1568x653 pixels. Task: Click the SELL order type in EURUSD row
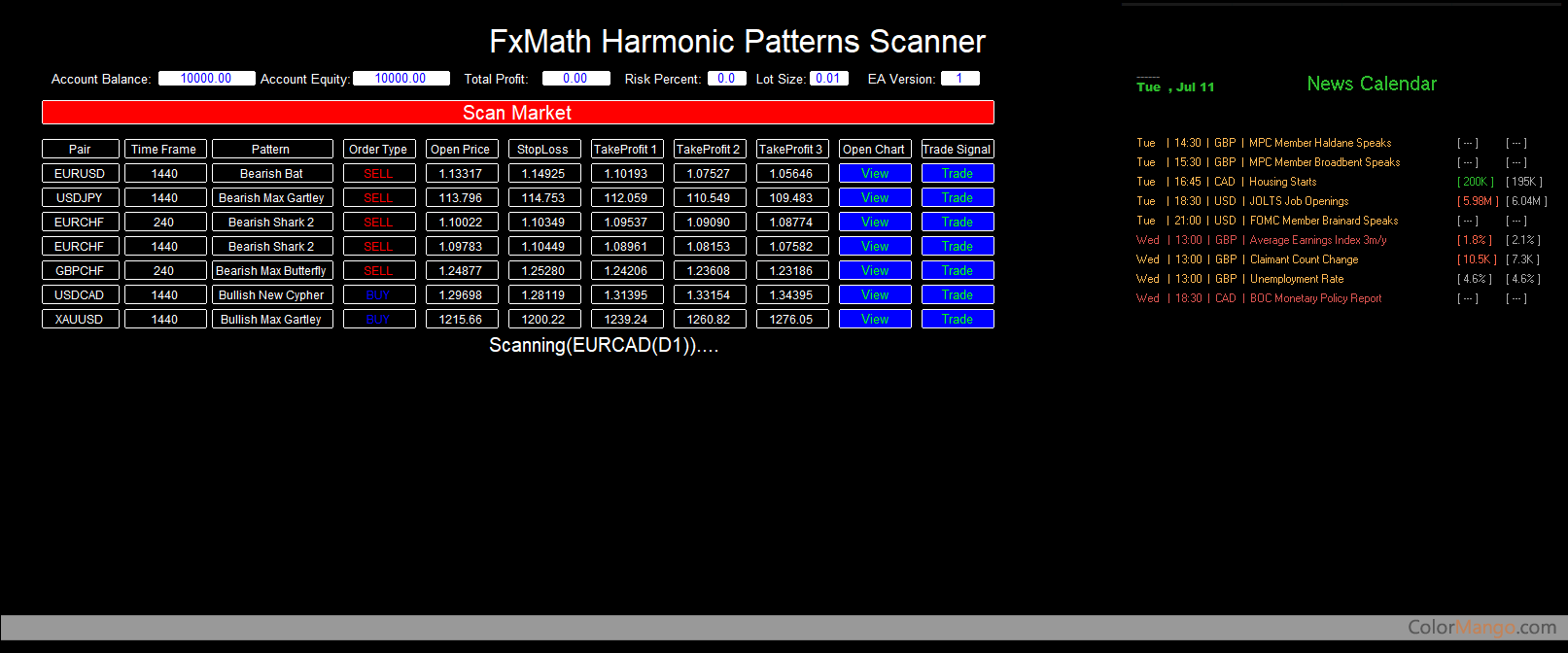point(378,173)
